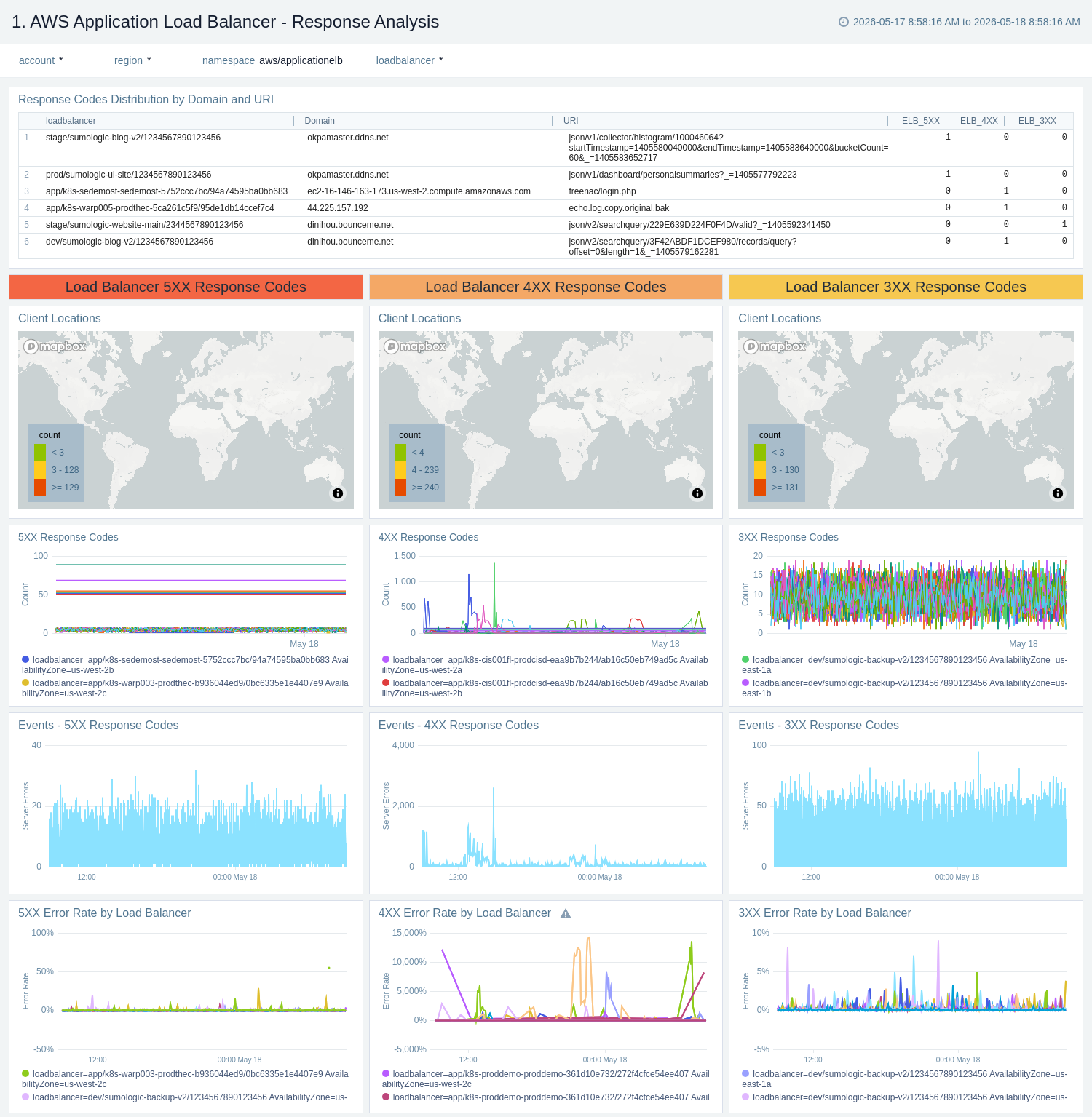Click the Events - 3XX Response Codes chart area
Screen dimensions: 1092x1117
pyautogui.click(x=919, y=808)
